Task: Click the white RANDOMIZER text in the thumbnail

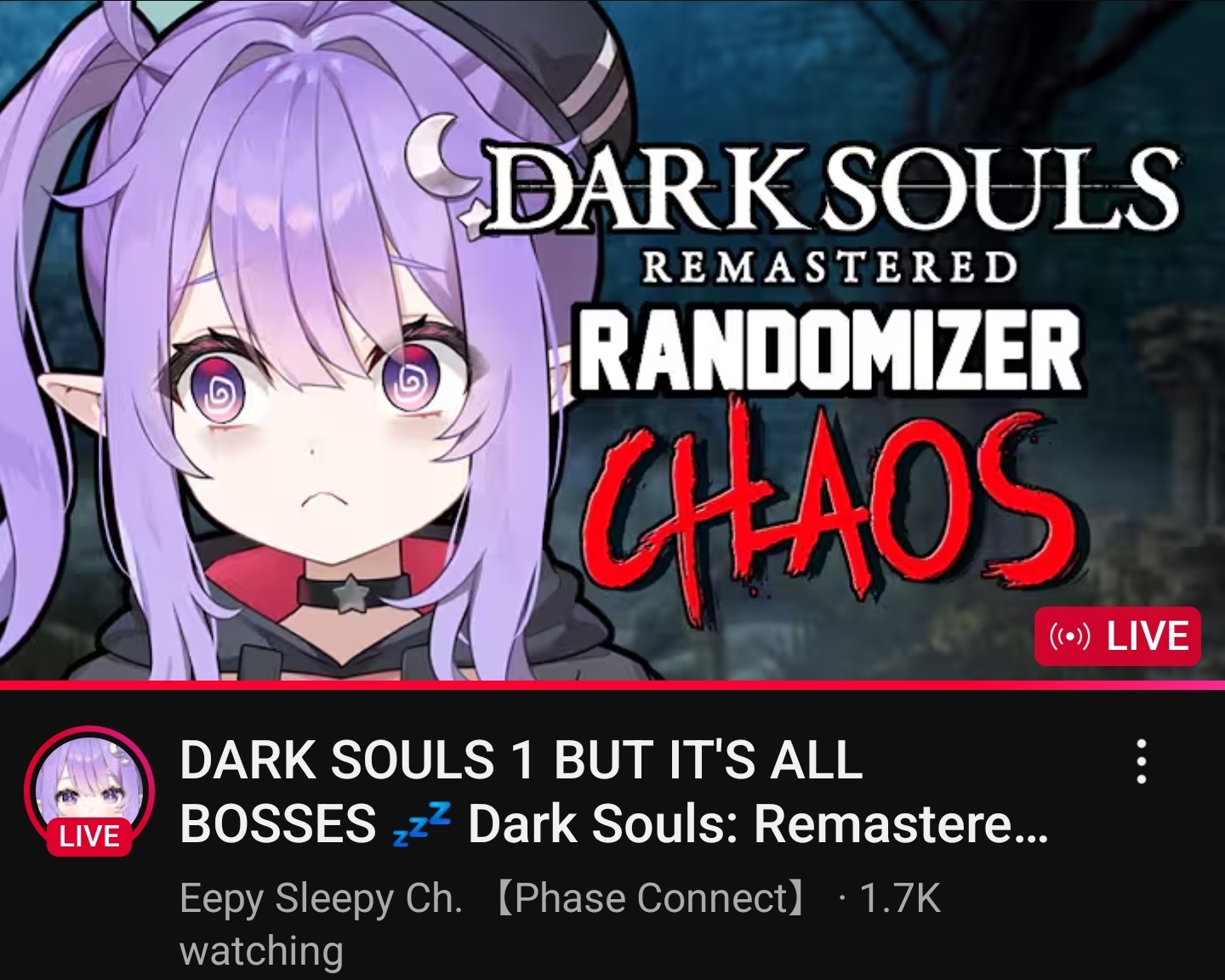Action: click(830, 350)
